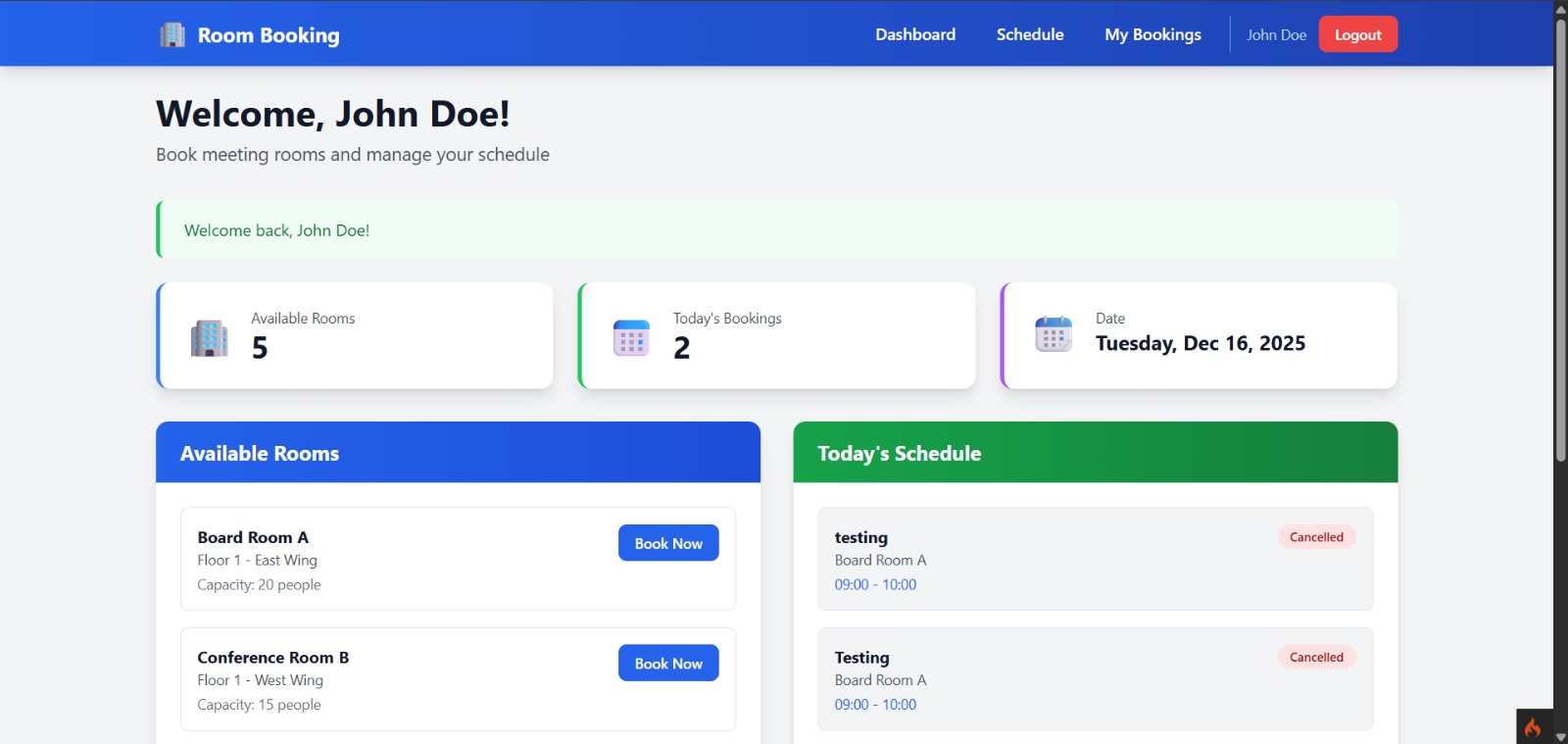Viewport: 1568px width, 744px height.
Task: Open the Dashboard nav item
Action: (914, 34)
